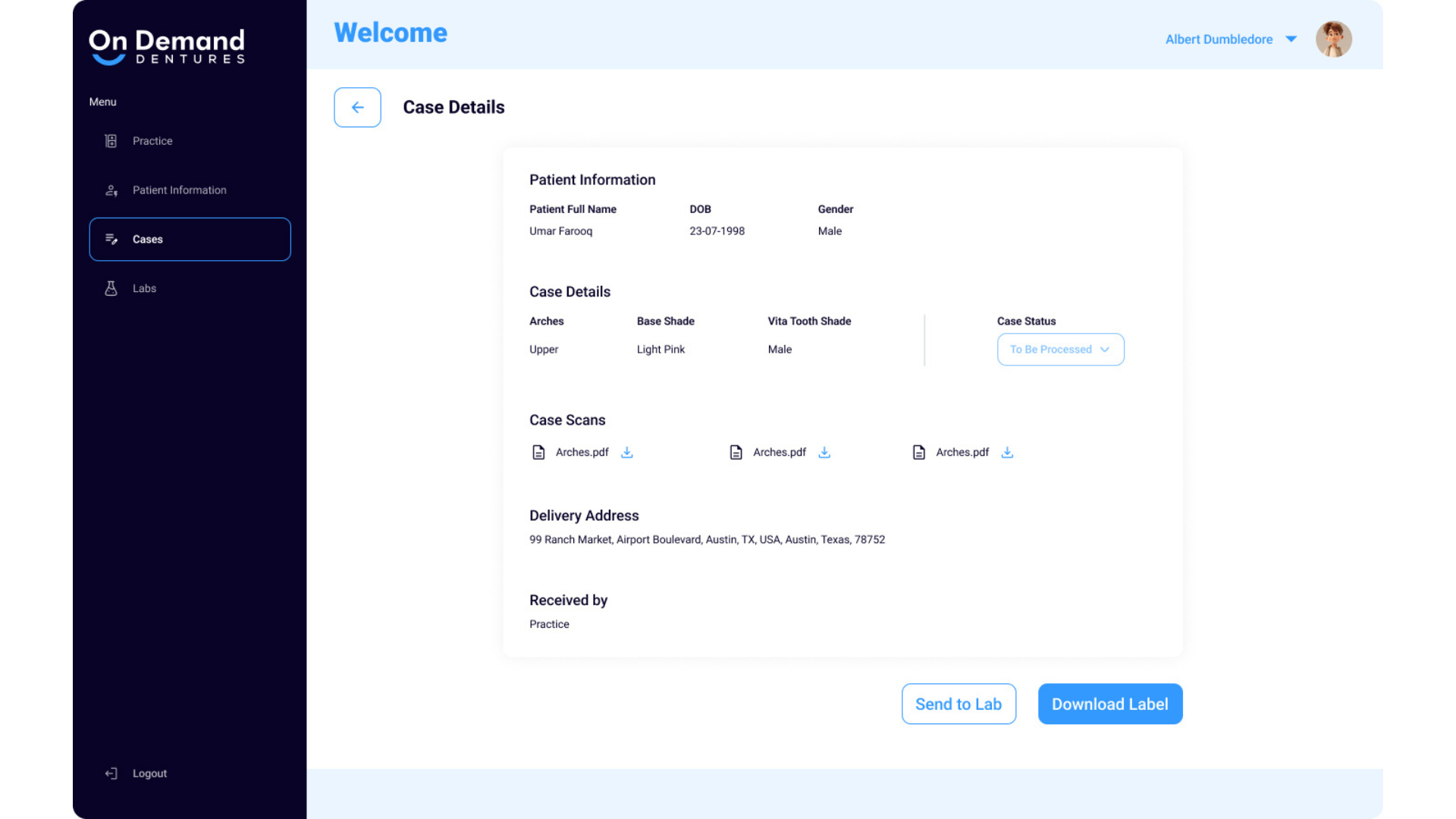The width and height of the screenshot is (1456, 819).
Task: Click the Download Label button
Action: [1109, 704]
